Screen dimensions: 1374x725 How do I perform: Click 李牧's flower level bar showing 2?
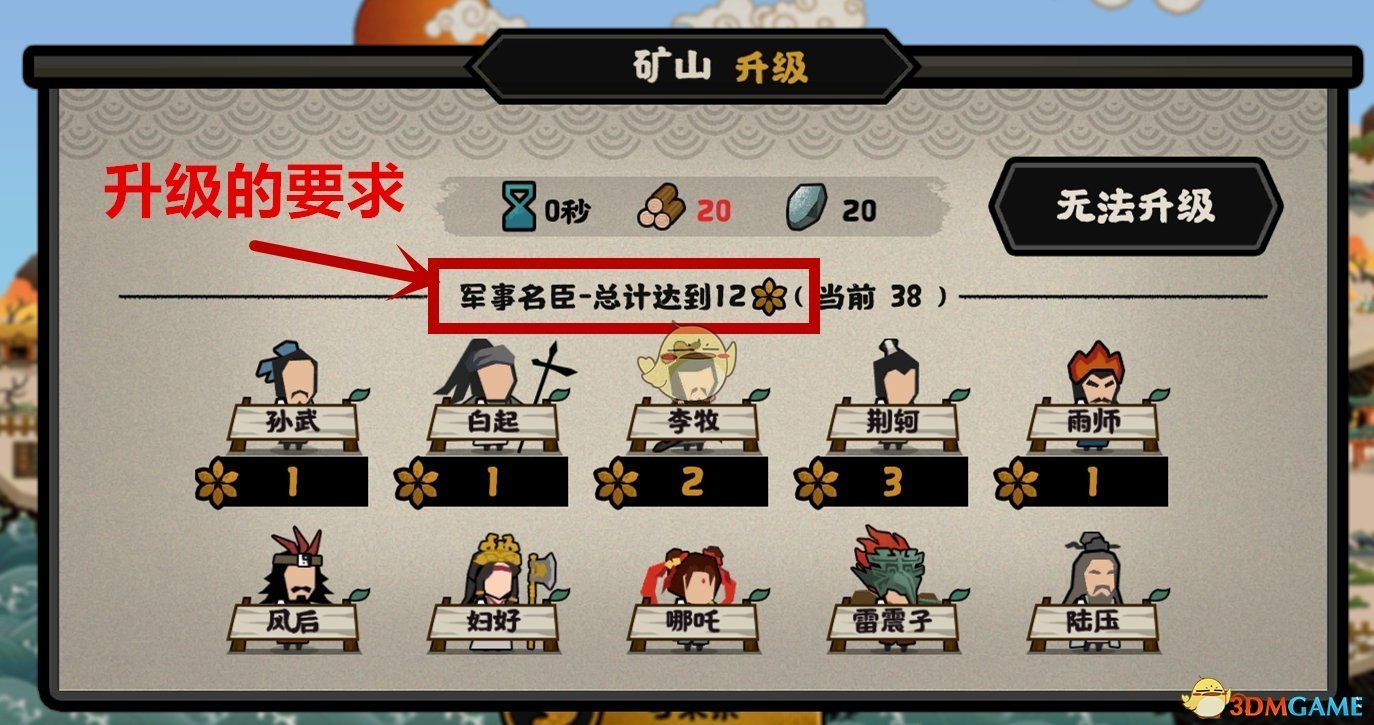681,482
